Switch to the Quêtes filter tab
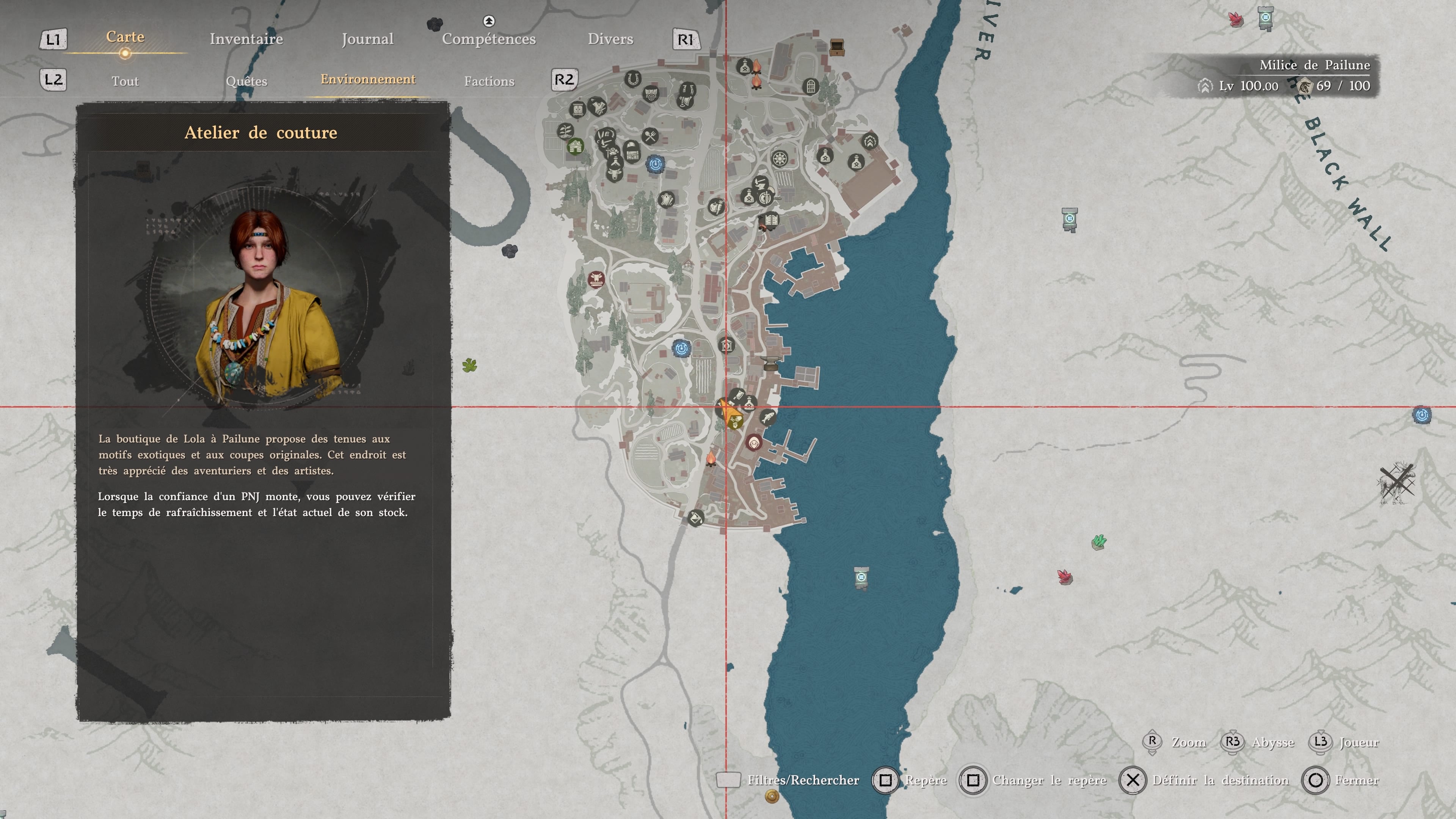 pos(246,82)
